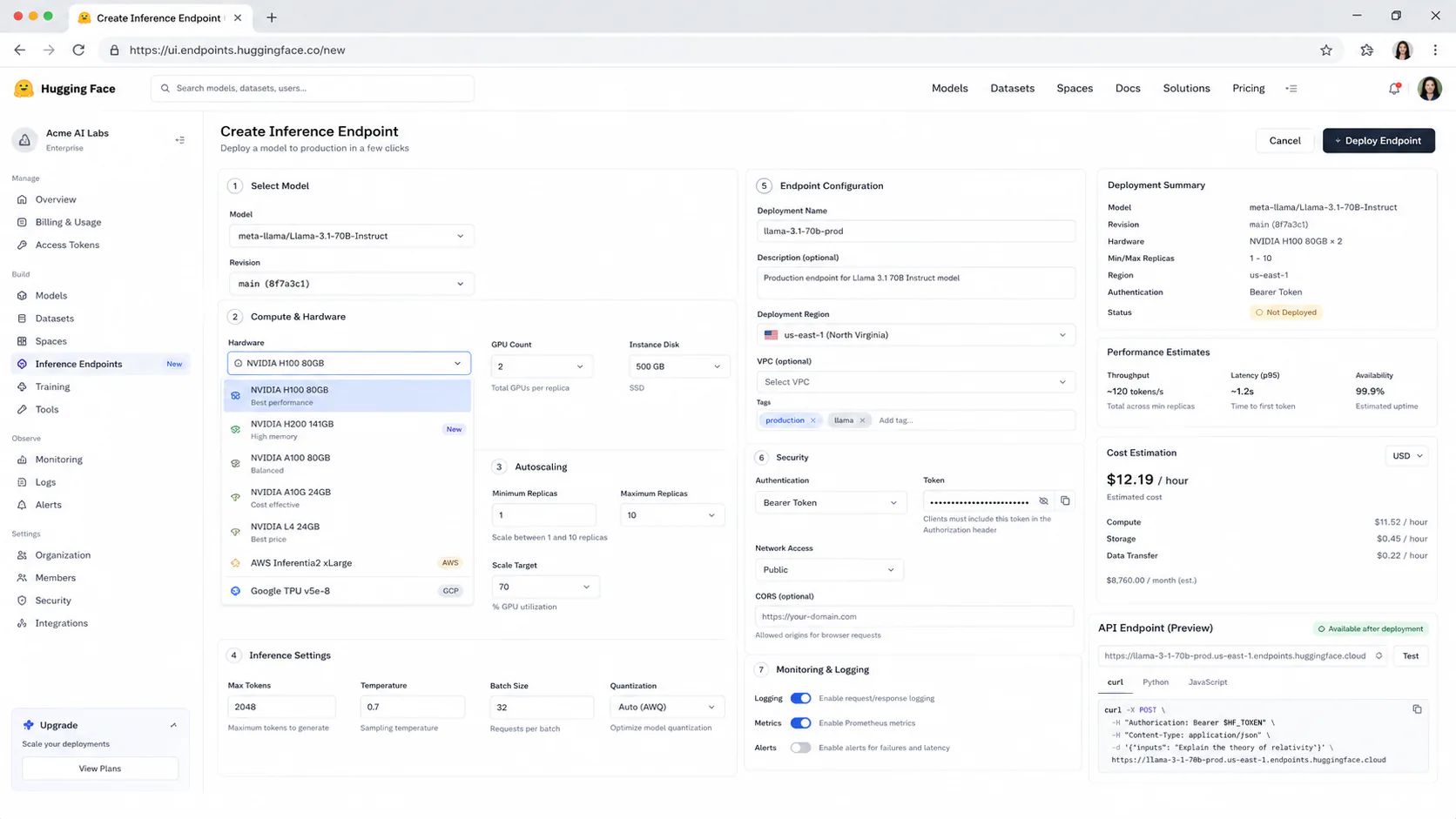Click the Test endpoint button
The width and height of the screenshot is (1456, 819).
[1411, 656]
